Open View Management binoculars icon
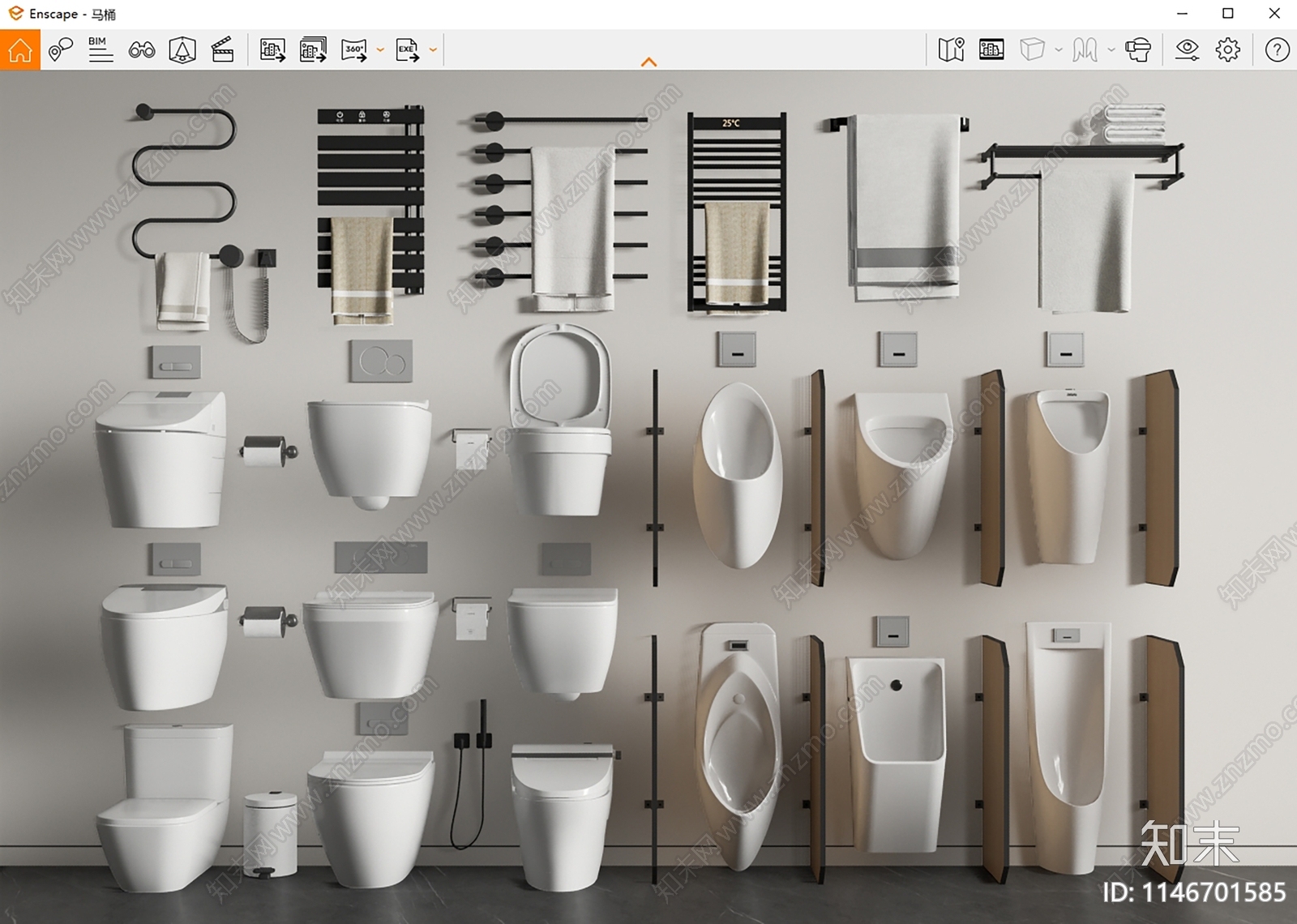The image size is (1297, 924). (142, 50)
